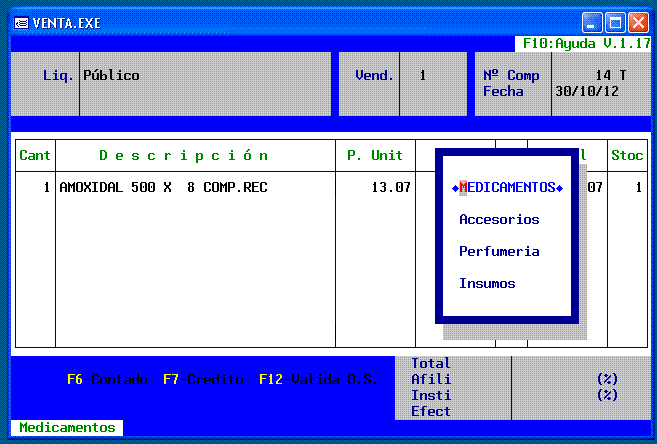657x444 pixels.
Task: Click the P. Unit column header
Action: pyautogui.click(x=374, y=155)
